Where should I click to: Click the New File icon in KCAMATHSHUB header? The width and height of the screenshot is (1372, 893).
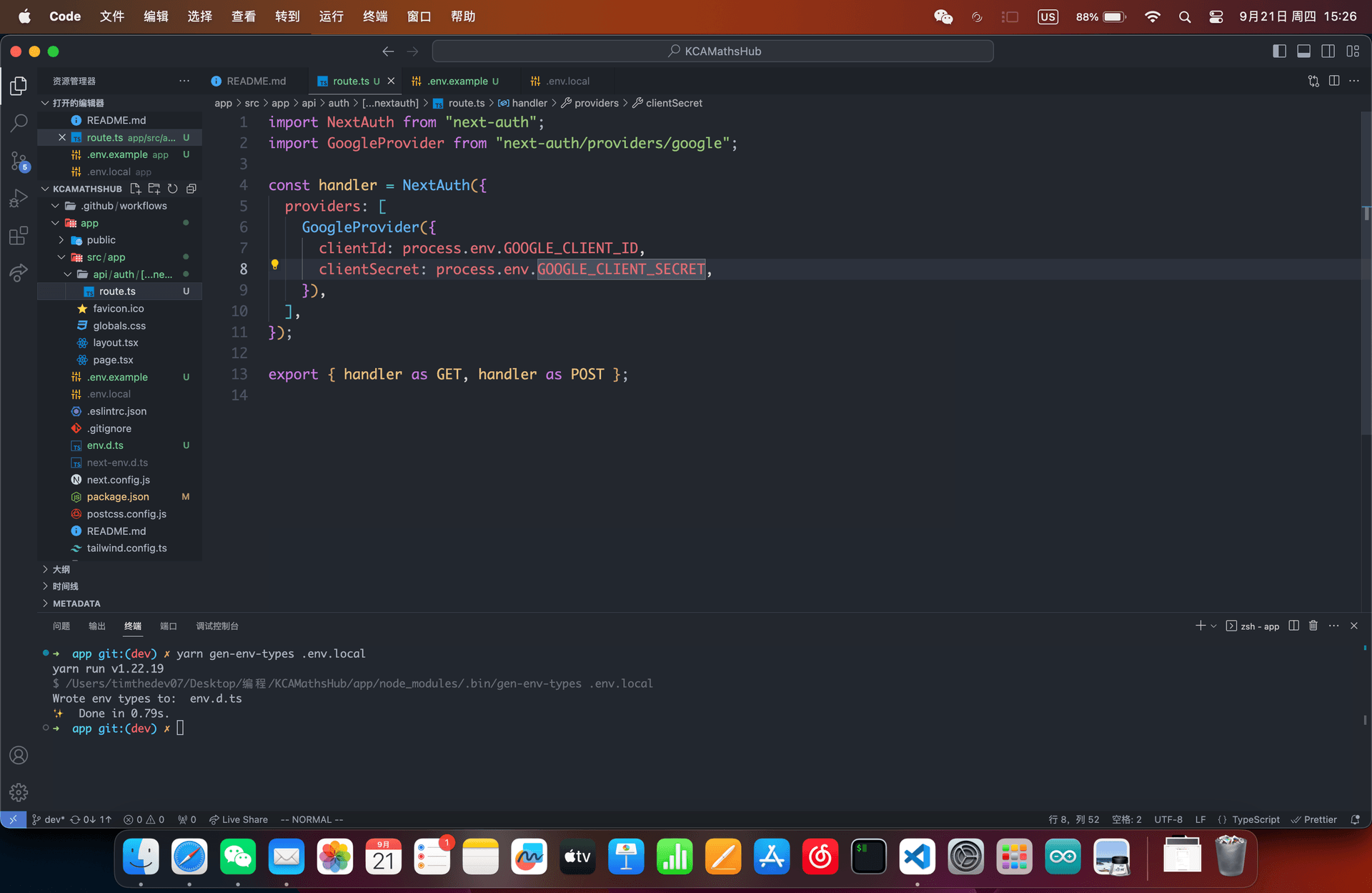tap(135, 189)
